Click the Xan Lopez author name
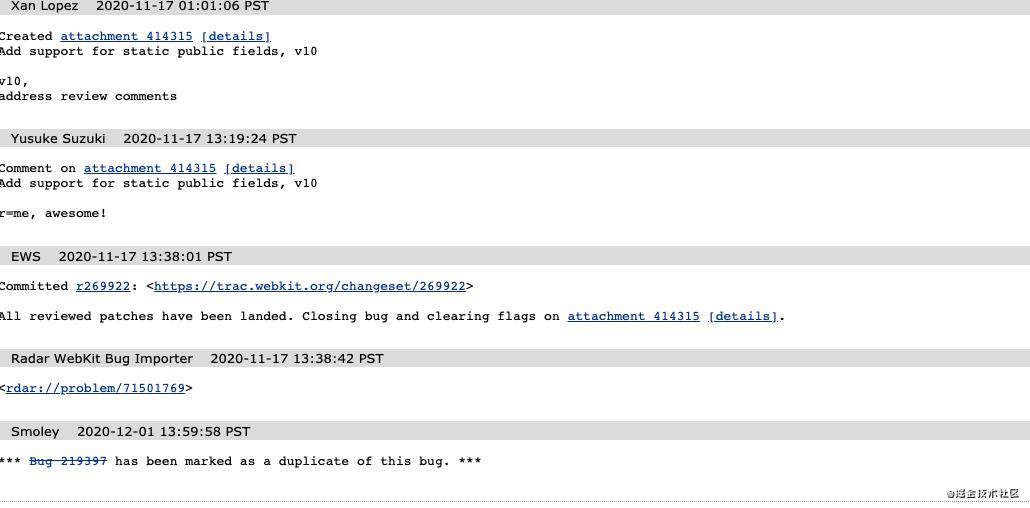This screenshot has width=1030, height=508. click(x=44, y=6)
